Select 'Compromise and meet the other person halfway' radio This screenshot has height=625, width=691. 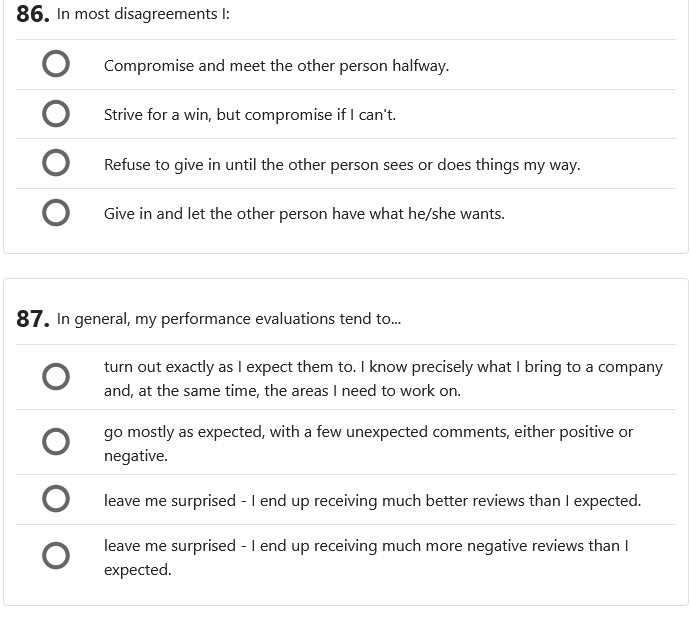pos(56,65)
